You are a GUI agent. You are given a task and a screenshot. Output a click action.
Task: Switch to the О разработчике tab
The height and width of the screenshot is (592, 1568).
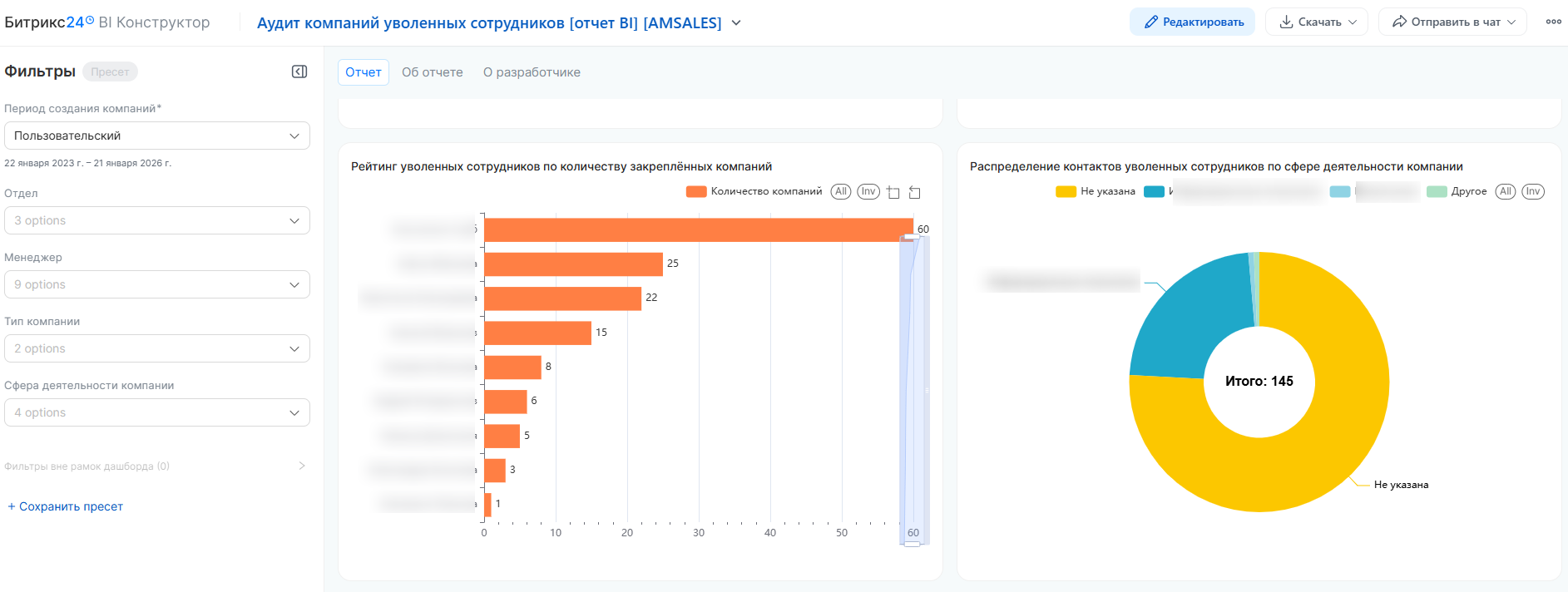click(x=532, y=72)
